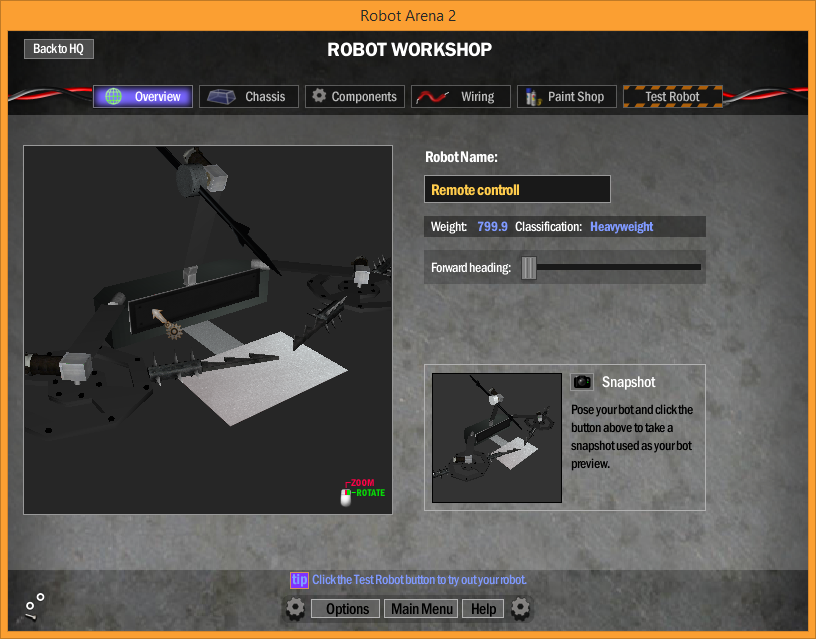Click the Forward heading slider track
Image resolution: width=816 pixels, height=639 pixels.
(618, 267)
